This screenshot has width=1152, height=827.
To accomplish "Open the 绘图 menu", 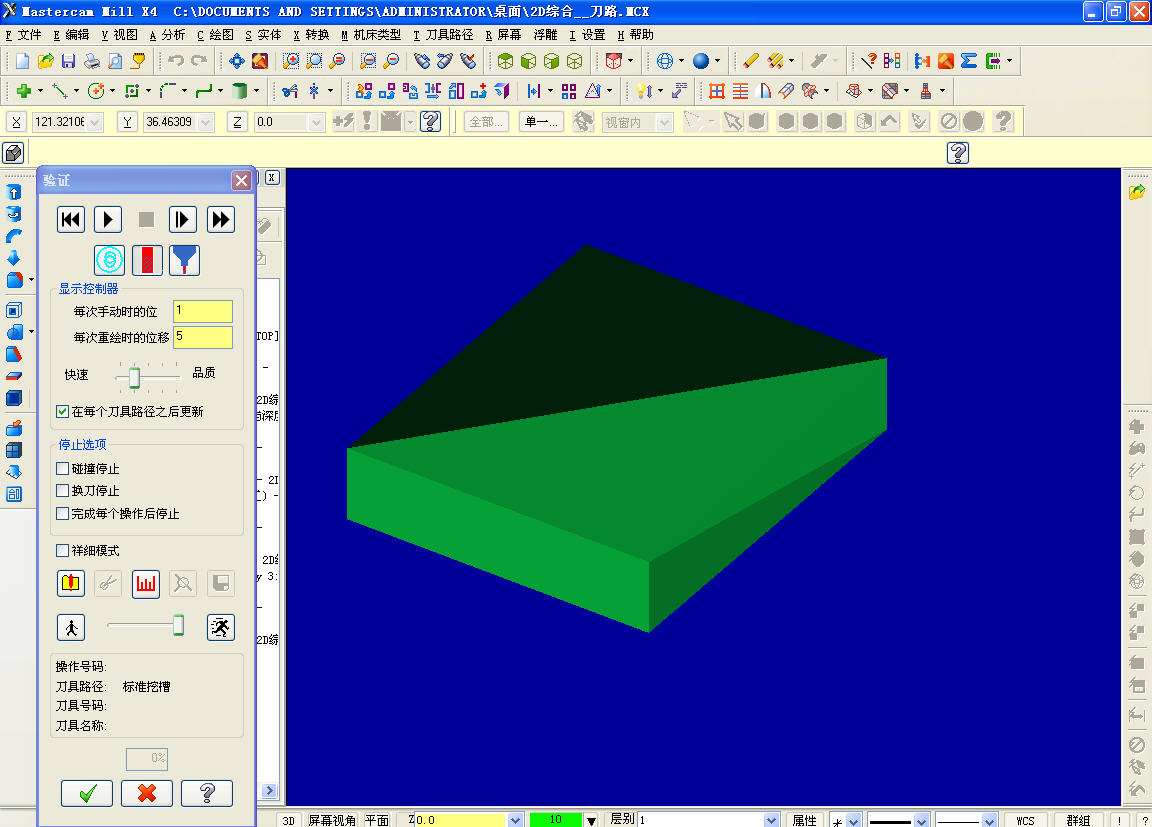I will (x=215, y=35).
